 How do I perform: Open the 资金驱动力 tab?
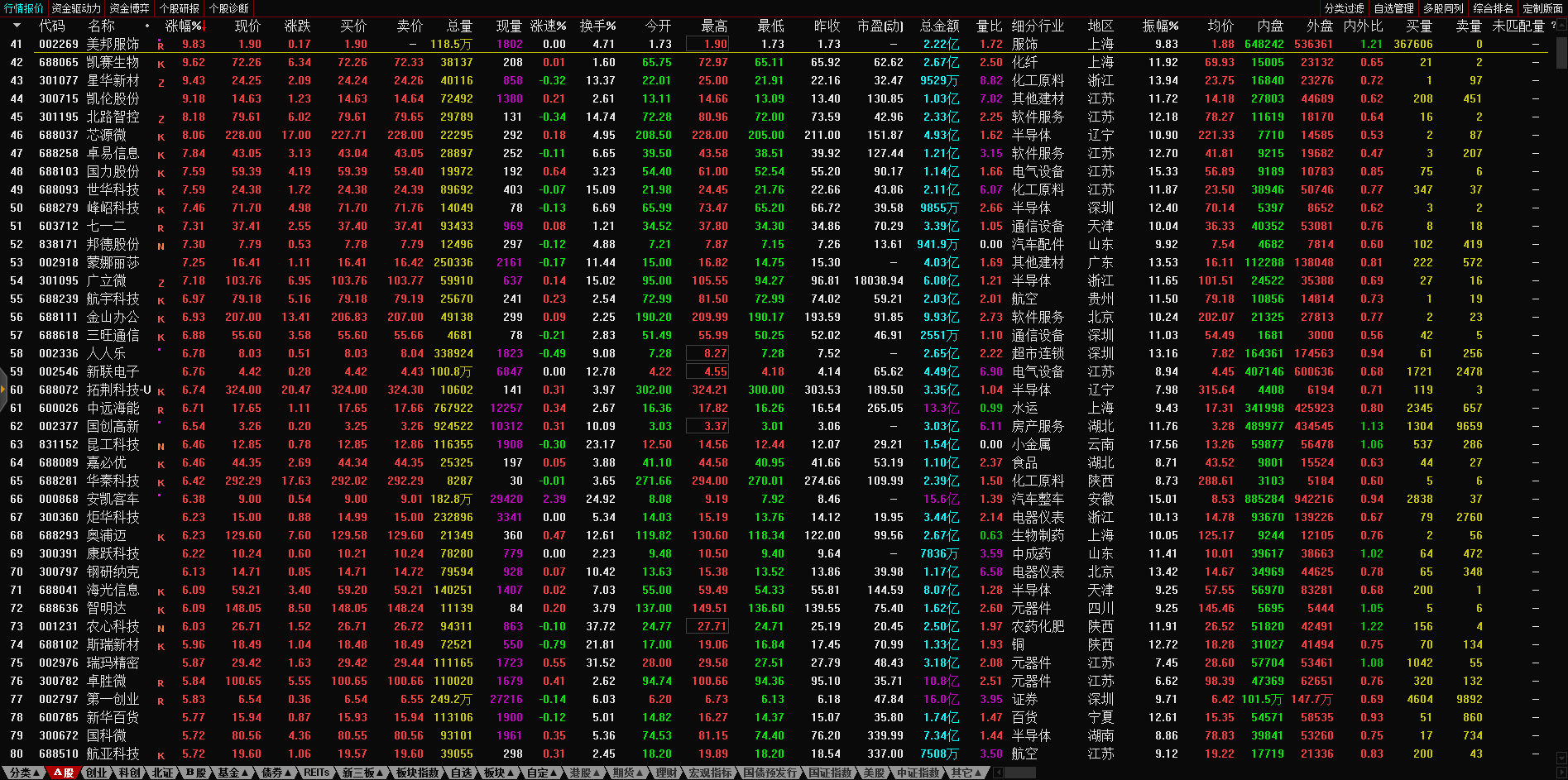76,8
